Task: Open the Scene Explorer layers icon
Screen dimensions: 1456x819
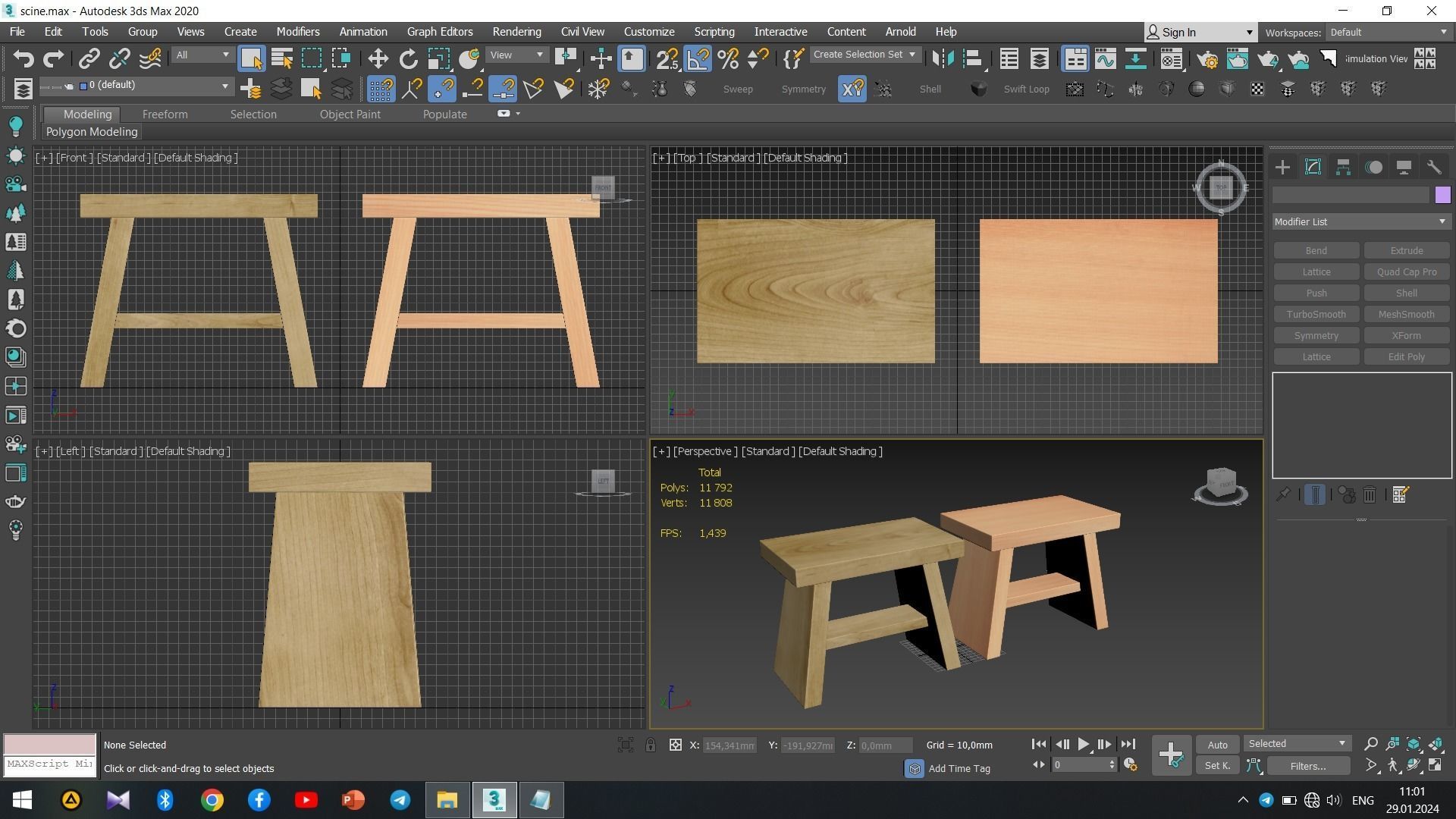Action: pos(23,89)
